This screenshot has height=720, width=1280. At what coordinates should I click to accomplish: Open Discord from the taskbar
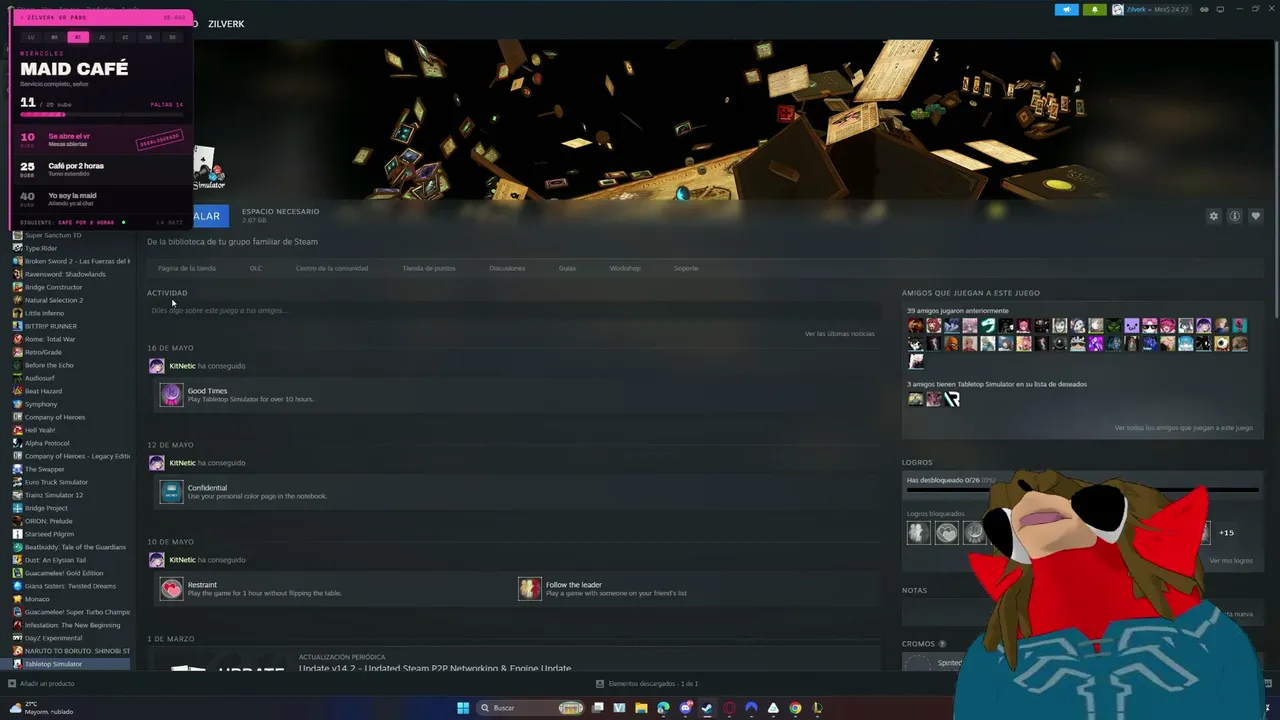coord(686,708)
